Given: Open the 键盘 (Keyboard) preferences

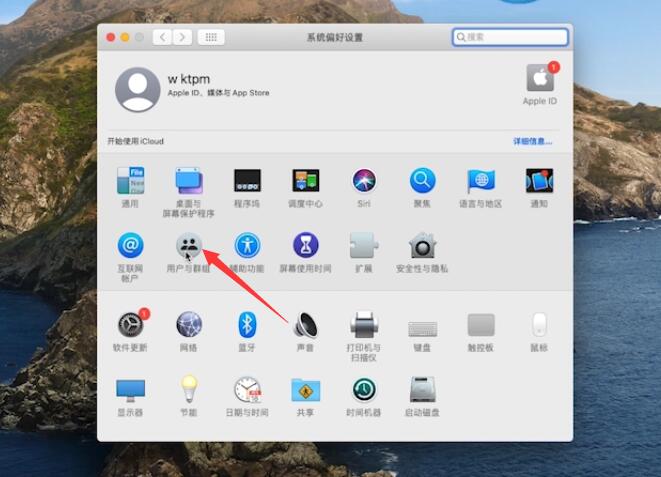Looking at the screenshot, I should 422,328.
